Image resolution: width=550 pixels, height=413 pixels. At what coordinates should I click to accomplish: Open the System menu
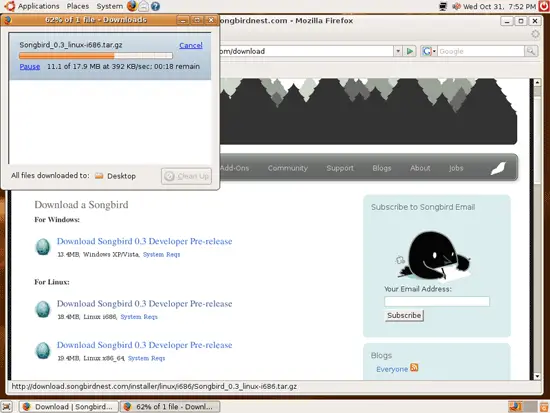109,6
